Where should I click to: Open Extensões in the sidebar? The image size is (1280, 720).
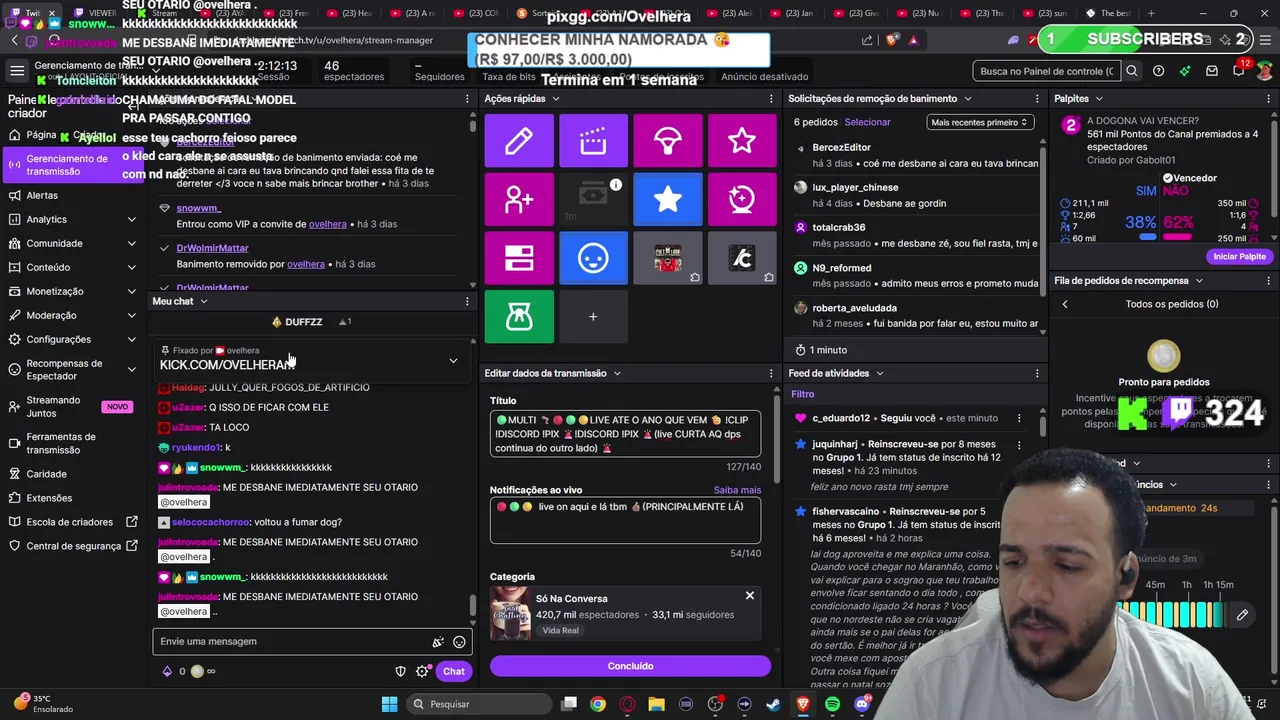(x=49, y=498)
